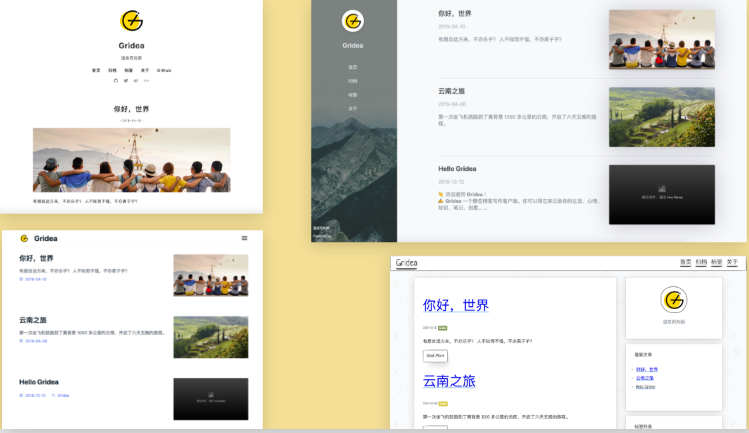This screenshot has width=749, height=433.
Task: Click the Gridea tag link beside 2018-12-12
Action: (63, 395)
